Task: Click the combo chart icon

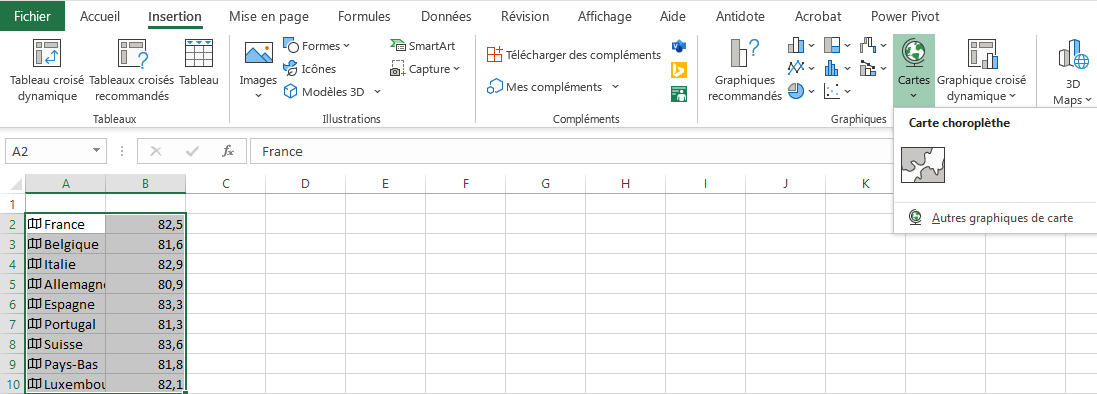Action: click(x=868, y=68)
